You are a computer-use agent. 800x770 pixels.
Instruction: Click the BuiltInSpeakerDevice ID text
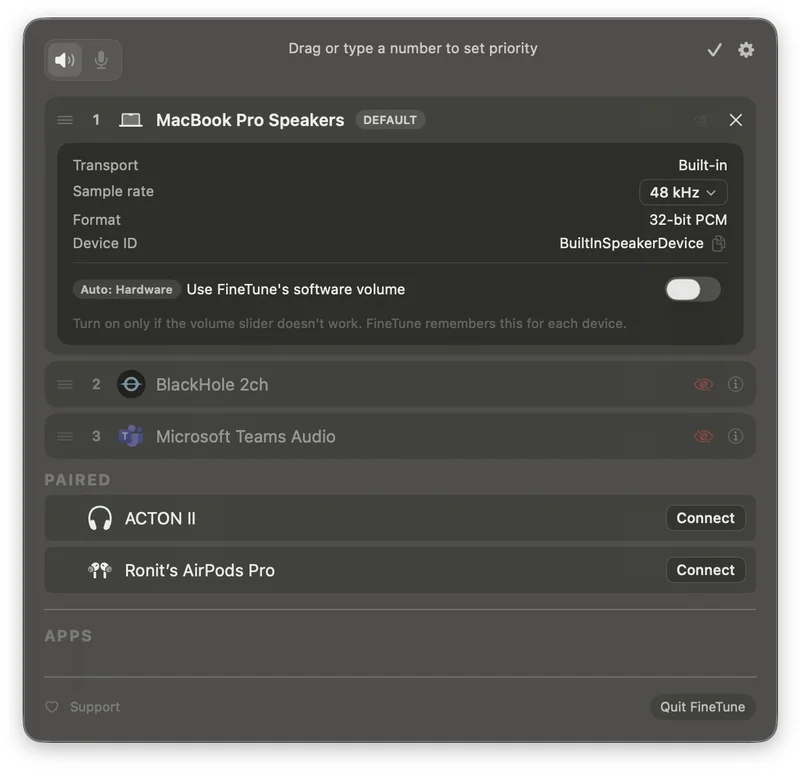(631, 243)
